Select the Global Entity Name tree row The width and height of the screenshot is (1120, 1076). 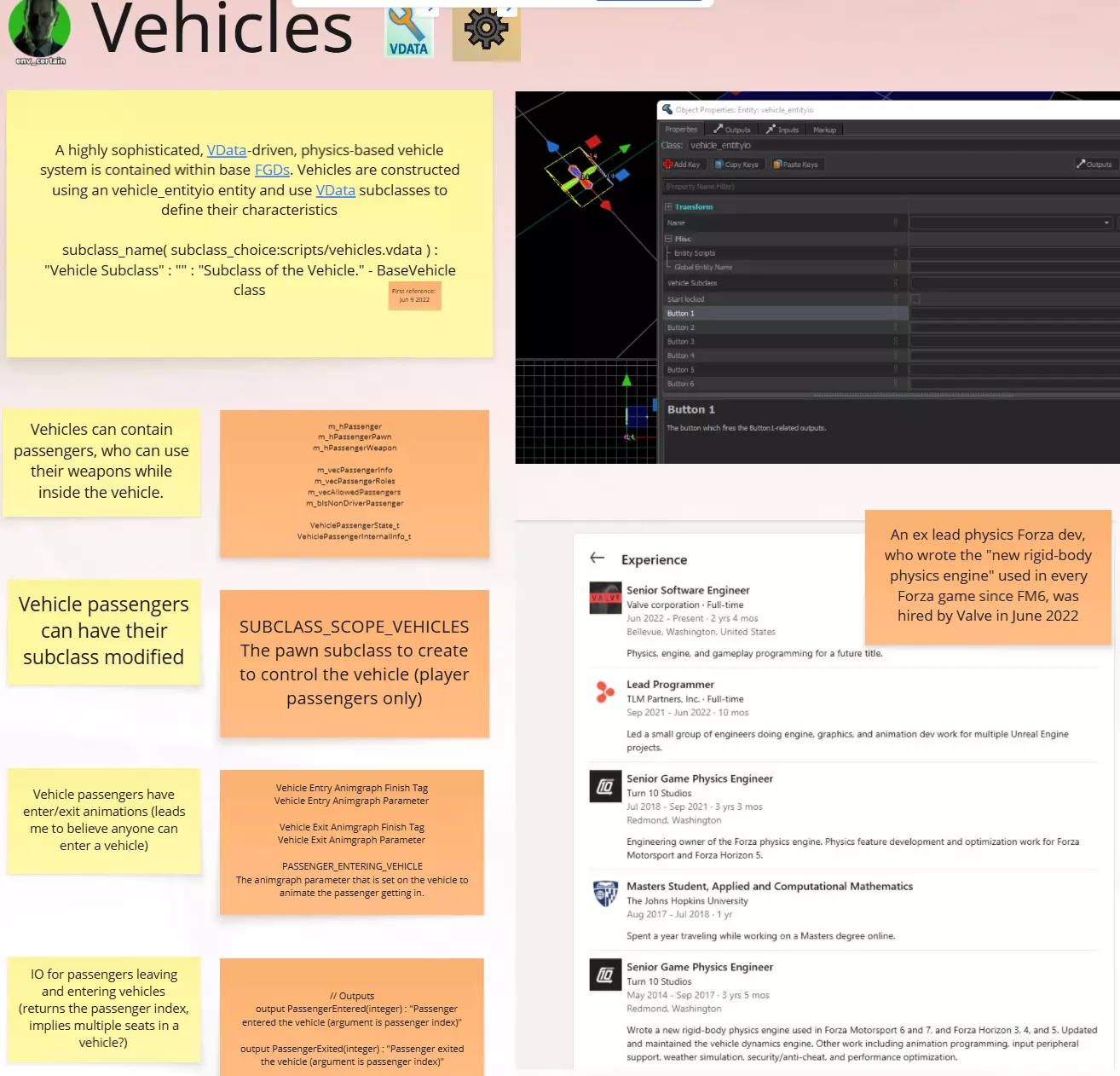click(786, 267)
